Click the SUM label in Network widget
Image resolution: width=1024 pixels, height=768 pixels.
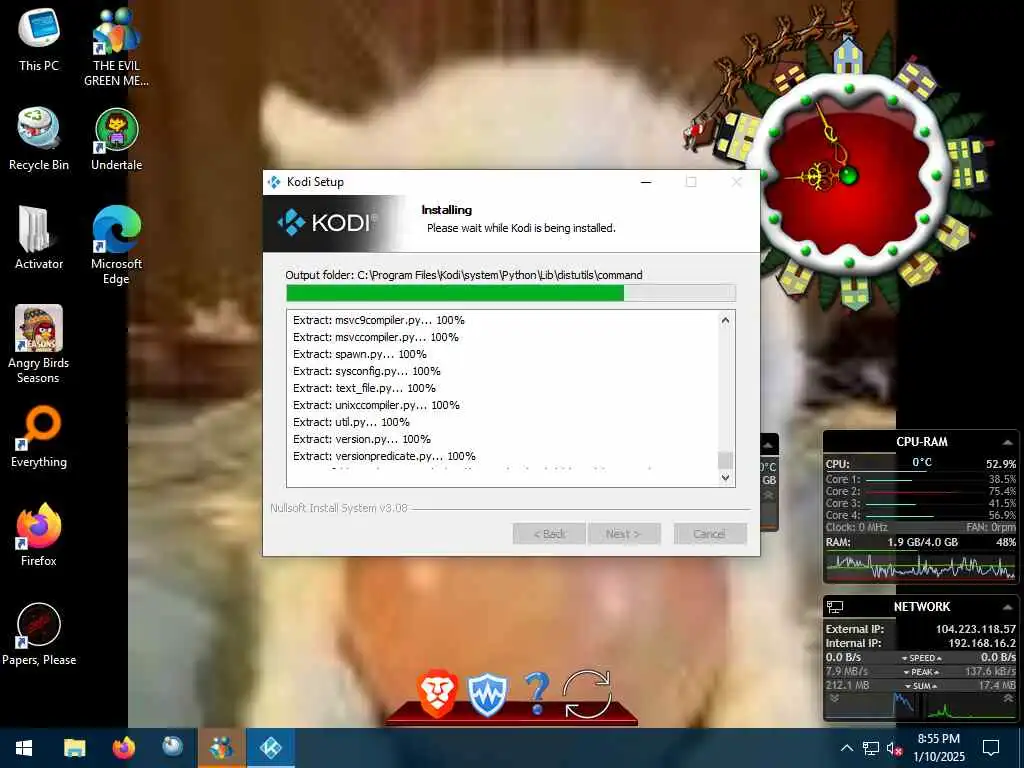click(921, 686)
